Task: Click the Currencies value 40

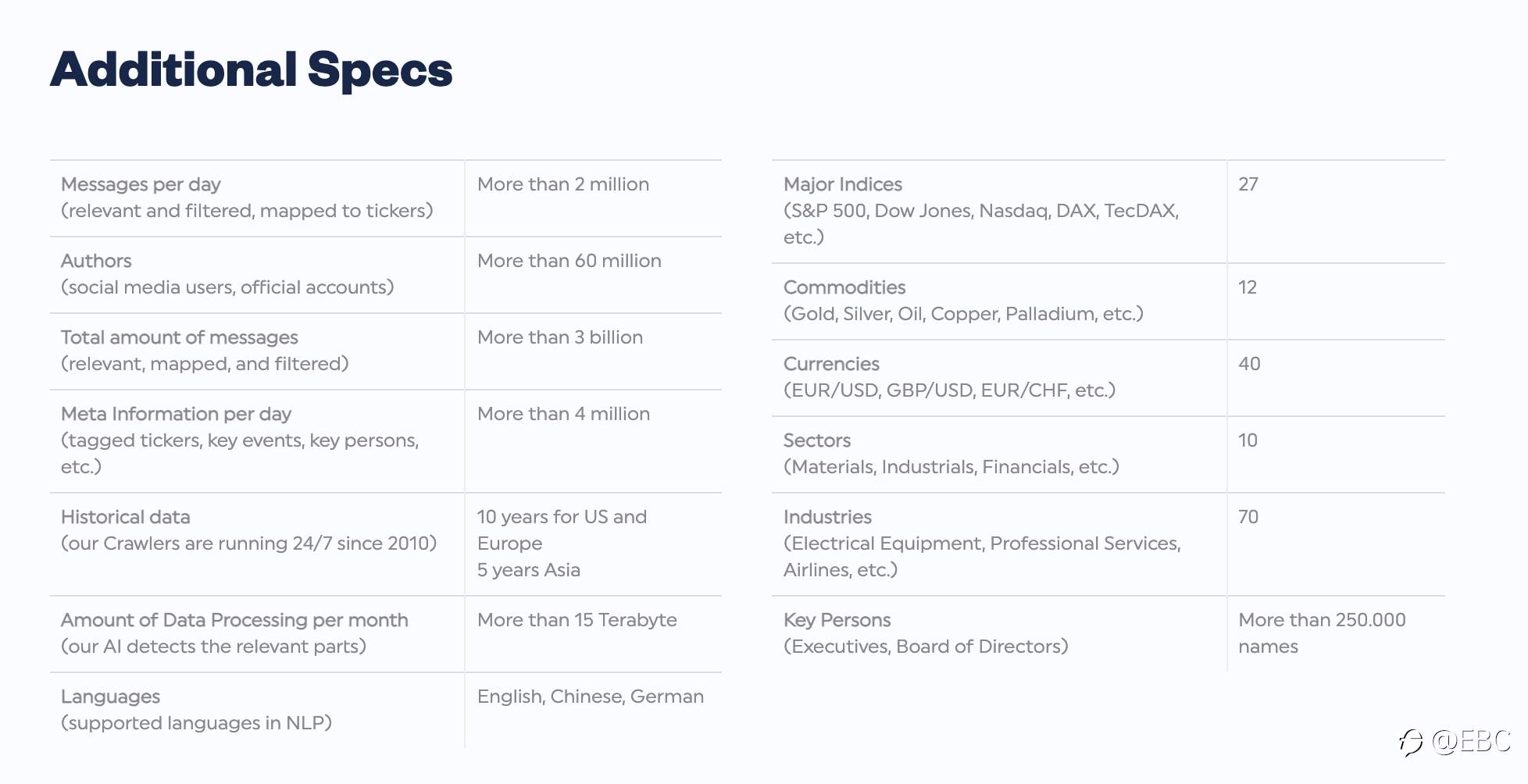Action: (1249, 364)
